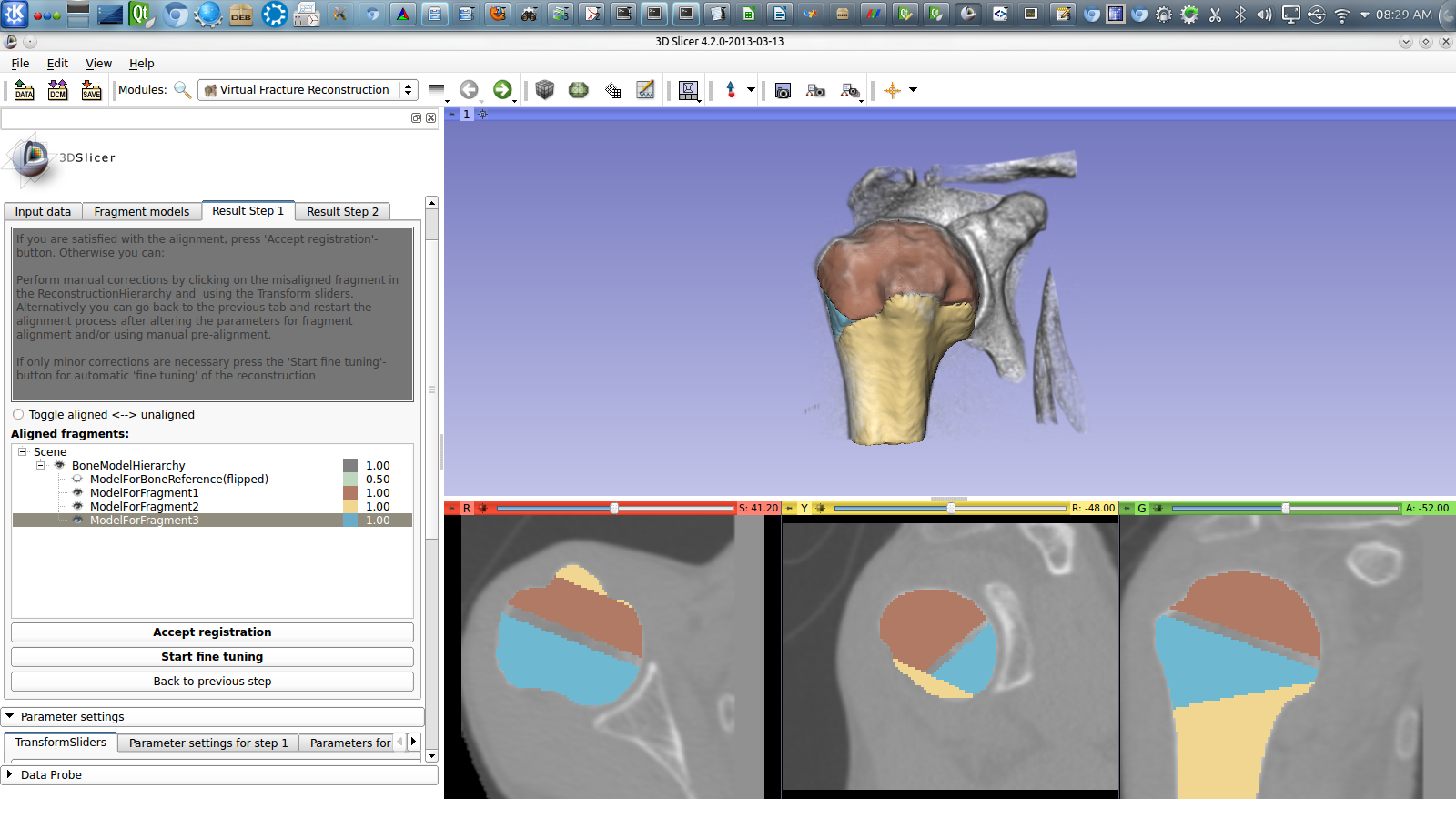Toggle aligned/unaligned radio button
The height and width of the screenshot is (819, 1456).
point(18,415)
